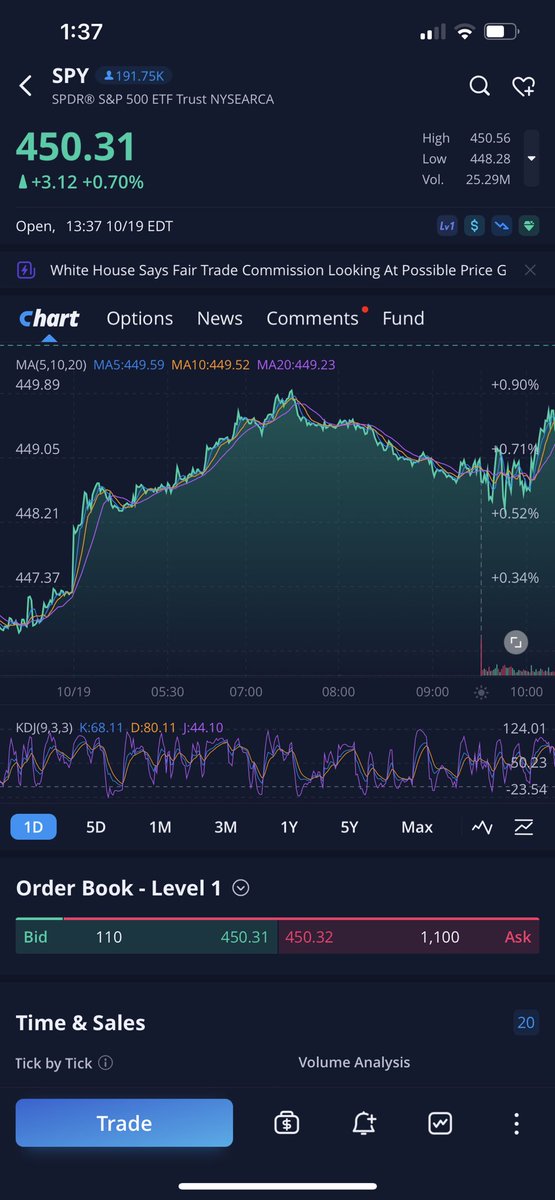Image resolution: width=555 pixels, height=1200 pixels.
Task: Tap the bid size 110
Action: [x=108, y=937]
